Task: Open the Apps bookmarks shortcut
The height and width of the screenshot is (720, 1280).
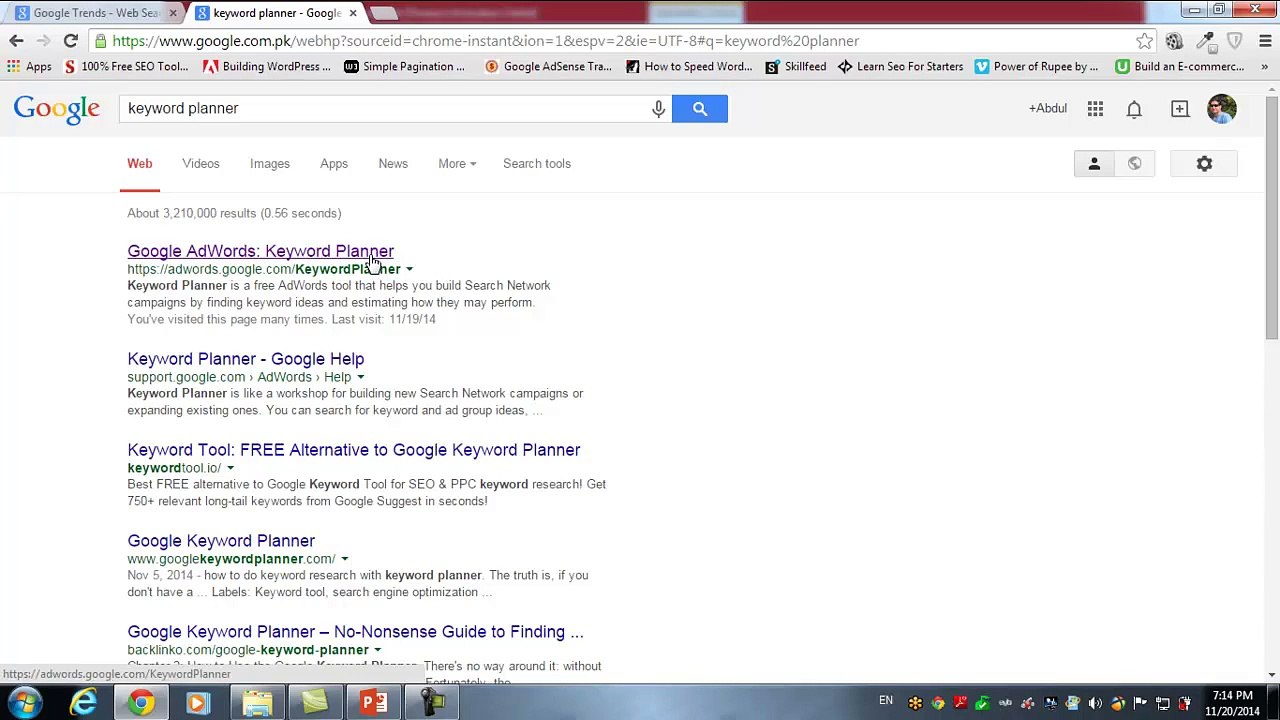Action: pyautogui.click(x=29, y=67)
